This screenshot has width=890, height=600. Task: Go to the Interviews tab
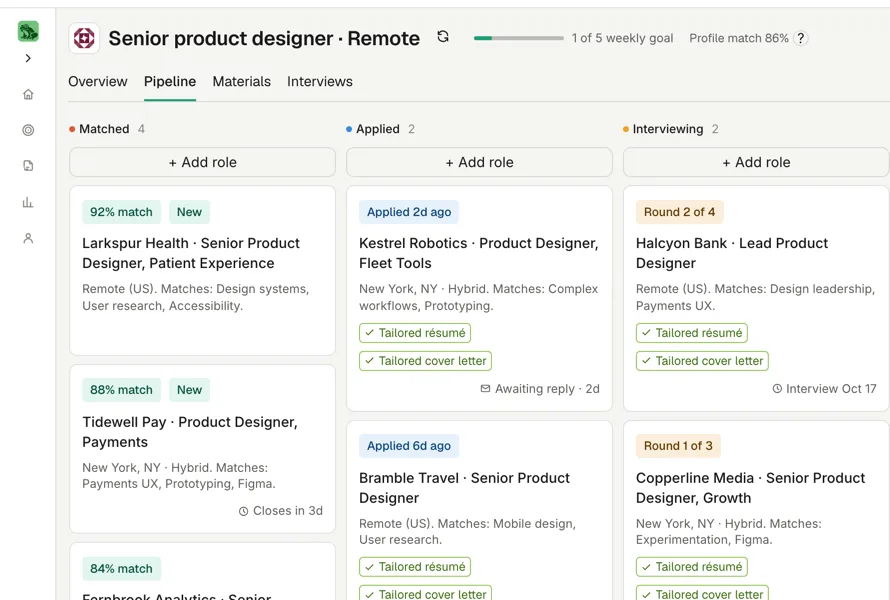tap(320, 81)
